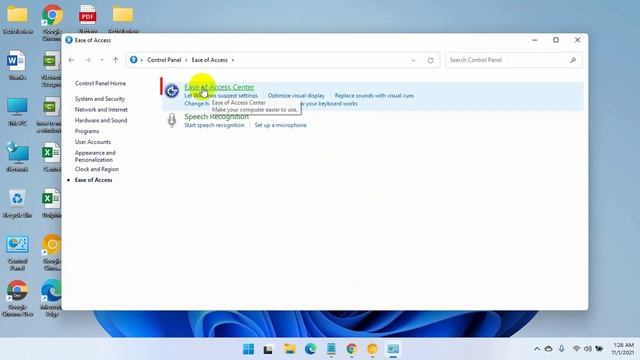640x360 pixels.
Task: Select Ease of Access breadcrumb segment
Action: tap(209, 60)
